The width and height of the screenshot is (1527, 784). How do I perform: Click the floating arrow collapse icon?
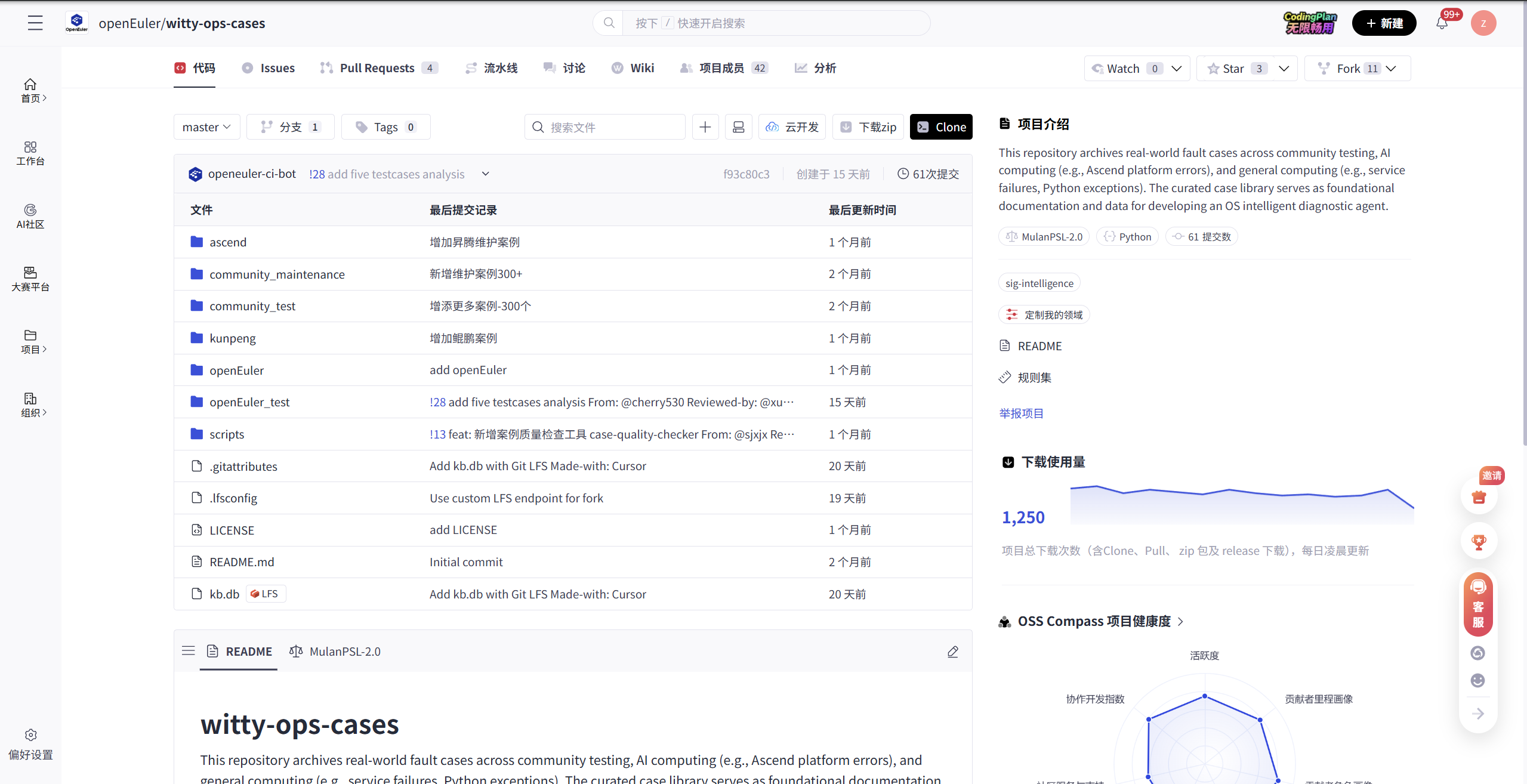(x=1478, y=714)
